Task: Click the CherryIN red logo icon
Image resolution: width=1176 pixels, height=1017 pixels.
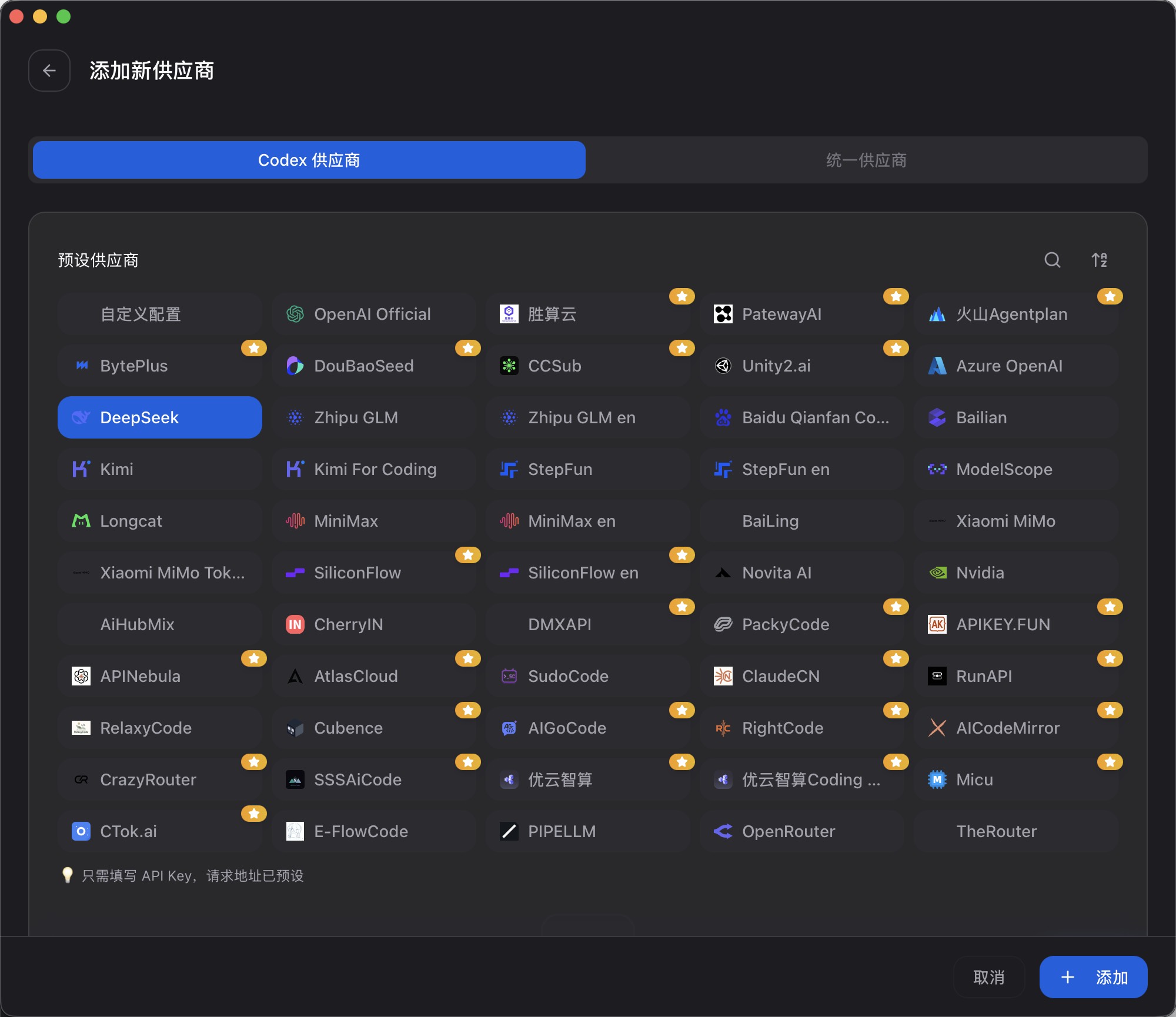Action: (x=295, y=624)
